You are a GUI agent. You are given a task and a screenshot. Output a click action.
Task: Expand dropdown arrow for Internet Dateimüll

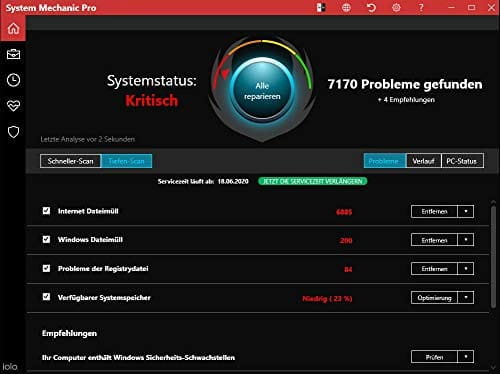(x=466, y=211)
